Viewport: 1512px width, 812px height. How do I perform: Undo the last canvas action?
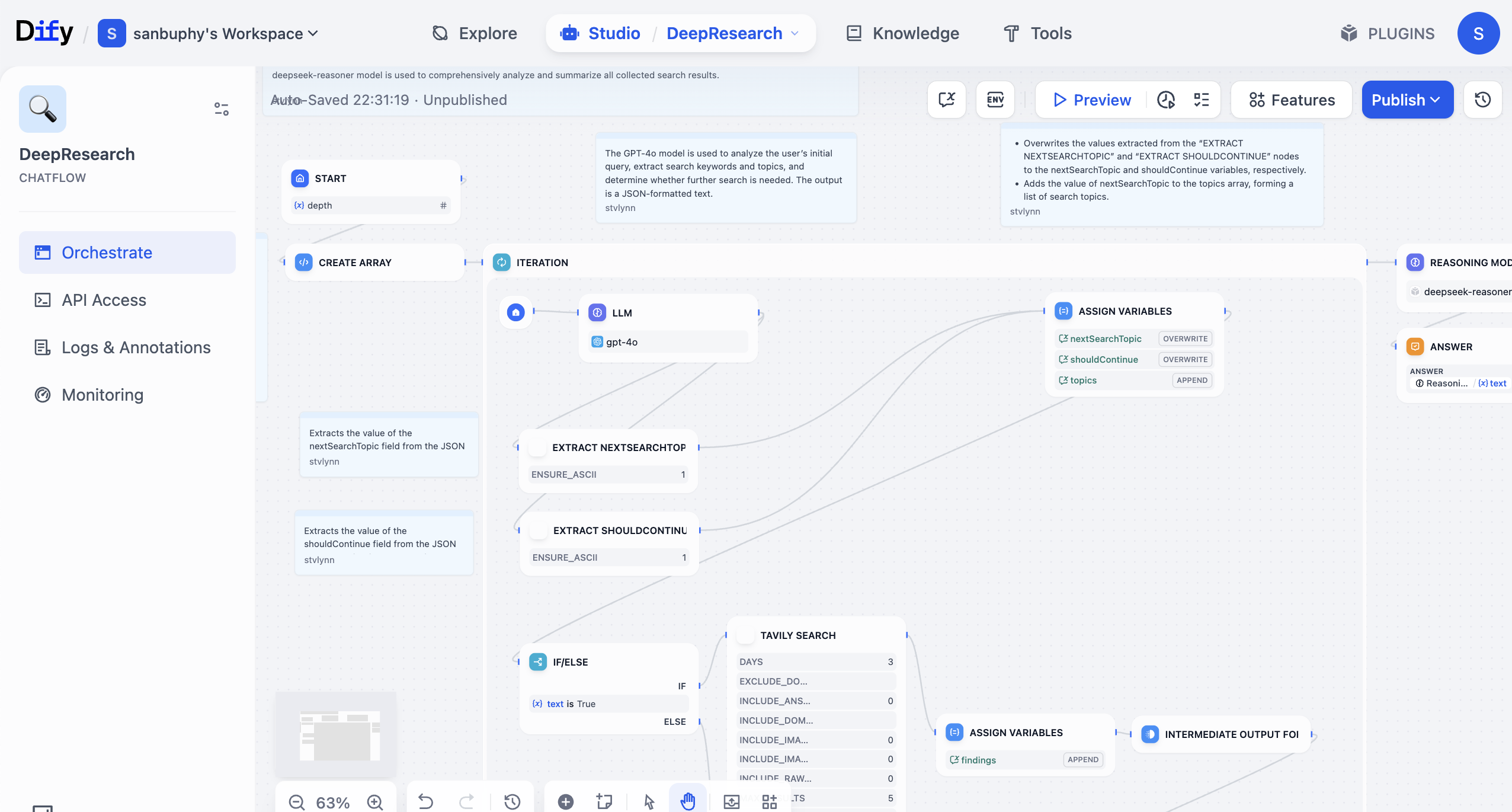click(x=425, y=801)
